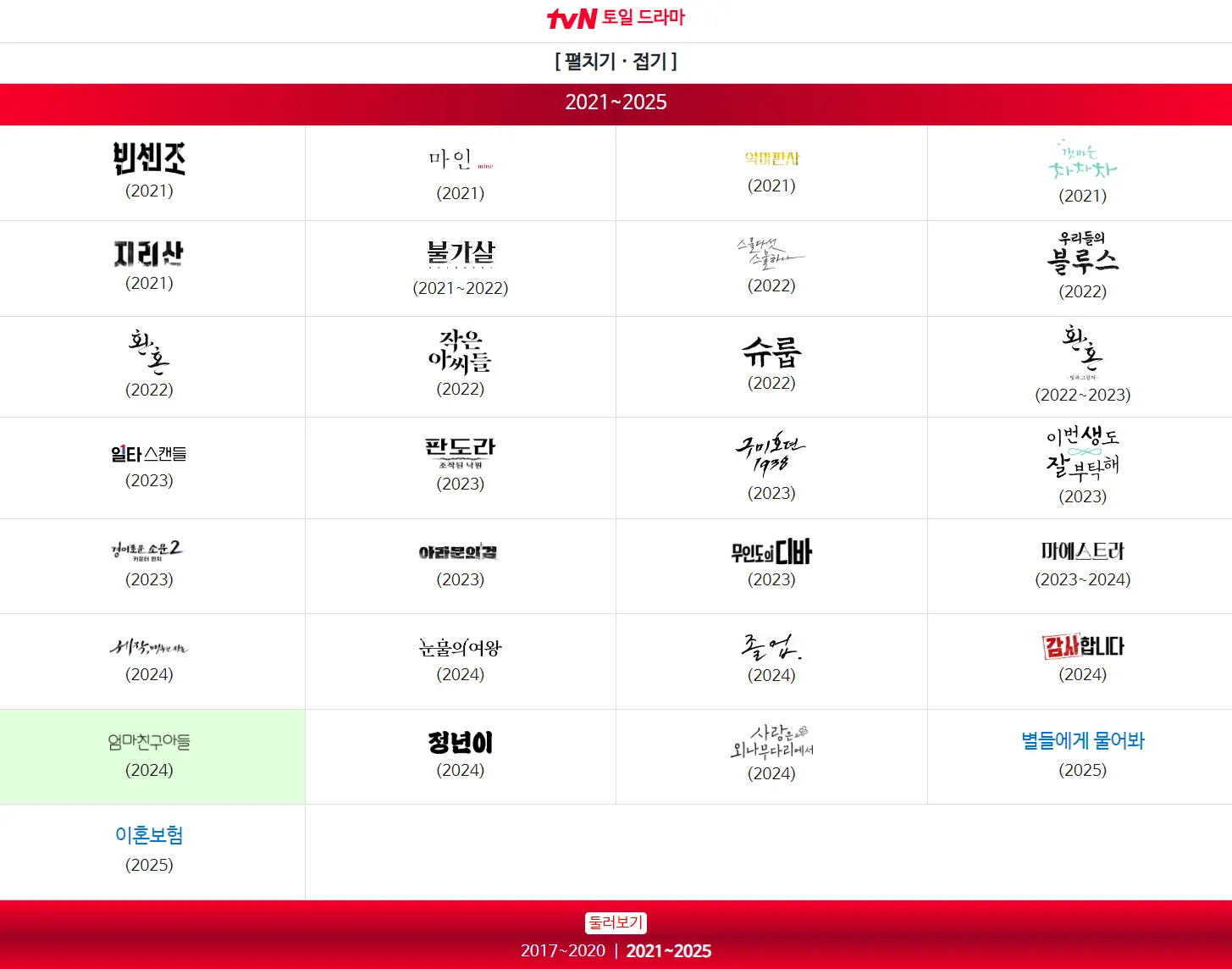Select the 스물다섯 스물하나 handwritten logo

point(771,252)
